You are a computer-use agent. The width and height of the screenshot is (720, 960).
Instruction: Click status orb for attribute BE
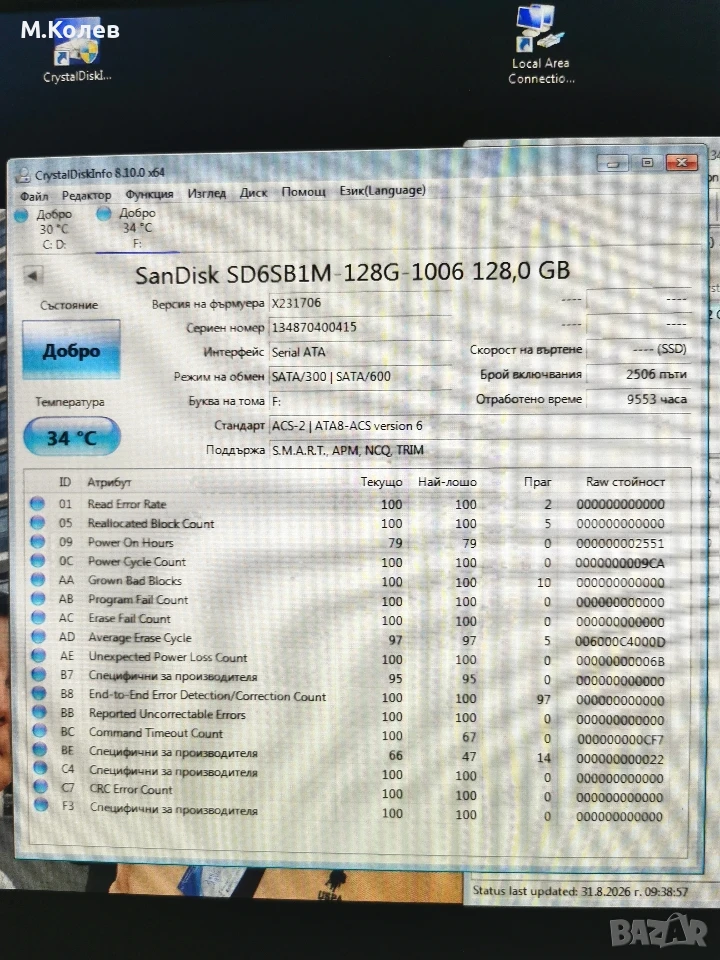pyautogui.click(x=40, y=749)
